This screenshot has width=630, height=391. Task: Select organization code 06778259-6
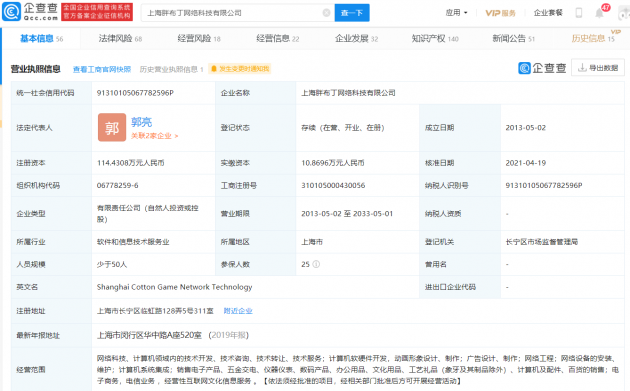click(117, 185)
